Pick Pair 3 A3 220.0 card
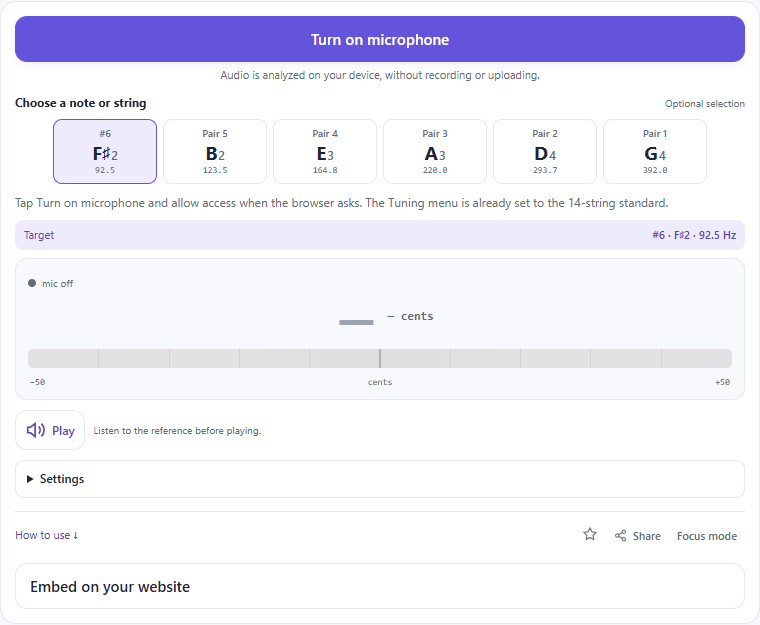The width and height of the screenshot is (760, 625). [435, 151]
